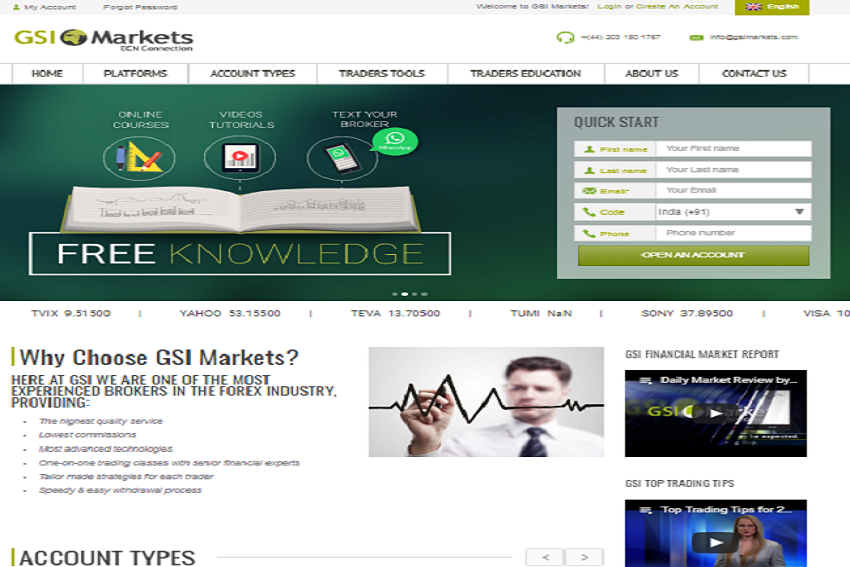This screenshot has width=850, height=567.
Task: Focus the Phone number field
Action: (x=733, y=233)
